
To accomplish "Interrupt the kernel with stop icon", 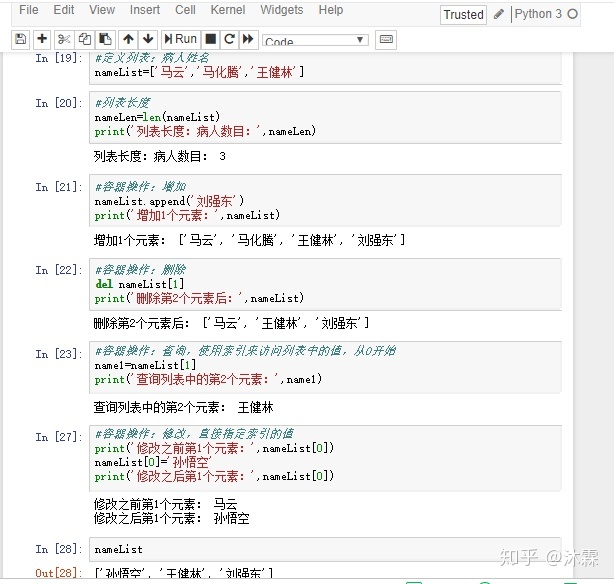I will [x=211, y=39].
